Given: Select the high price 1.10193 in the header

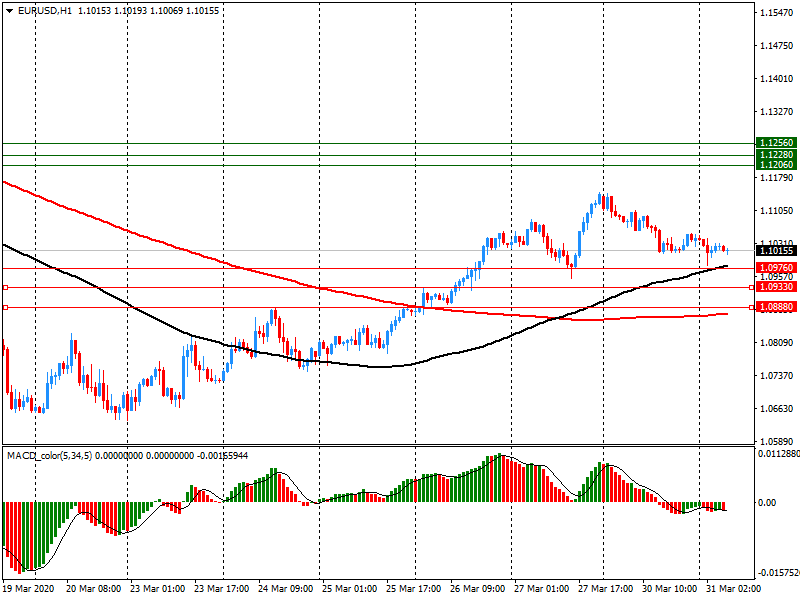Looking at the screenshot, I should coord(130,11).
